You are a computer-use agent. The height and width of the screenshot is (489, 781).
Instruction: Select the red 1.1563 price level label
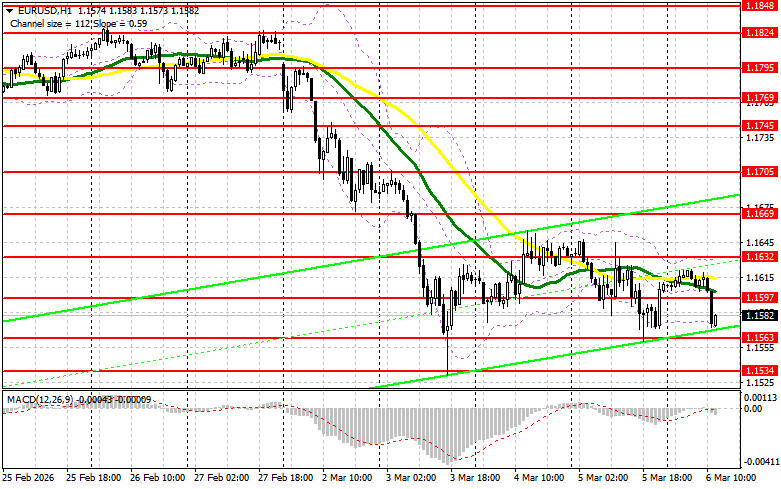coord(759,338)
